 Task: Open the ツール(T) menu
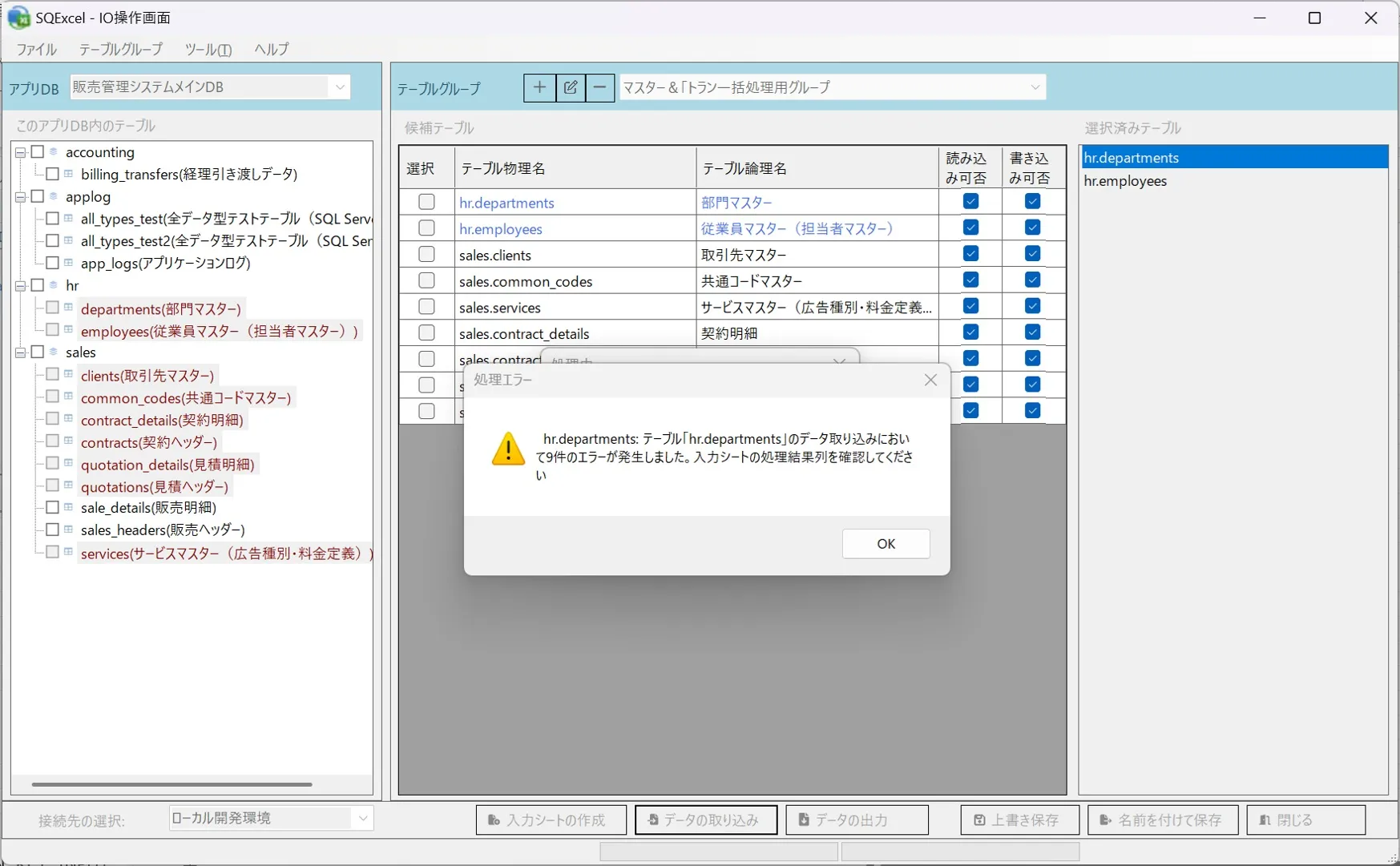(208, 49)
